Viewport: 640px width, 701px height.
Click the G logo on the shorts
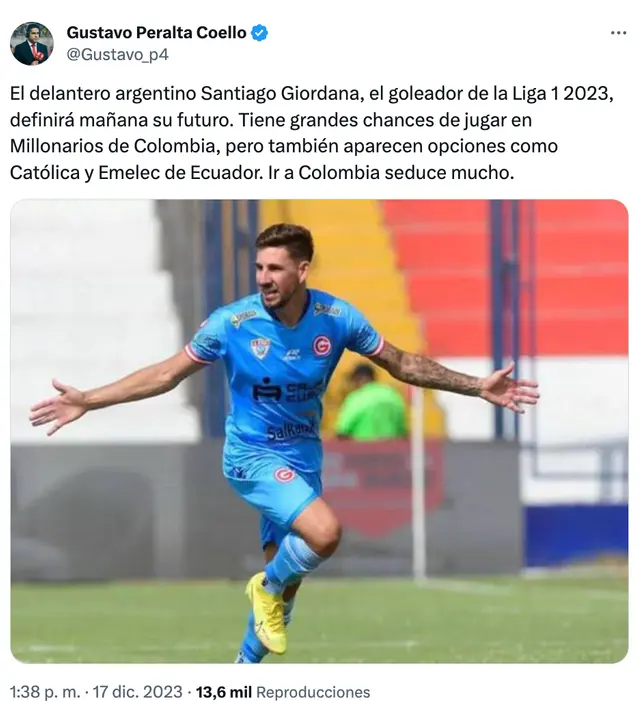coord(284,474)
